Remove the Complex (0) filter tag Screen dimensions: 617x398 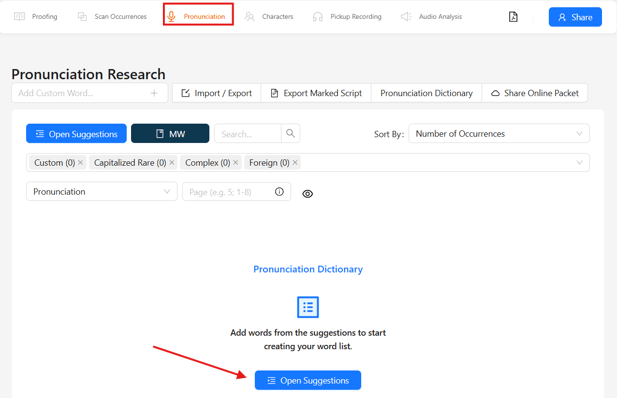236,163
